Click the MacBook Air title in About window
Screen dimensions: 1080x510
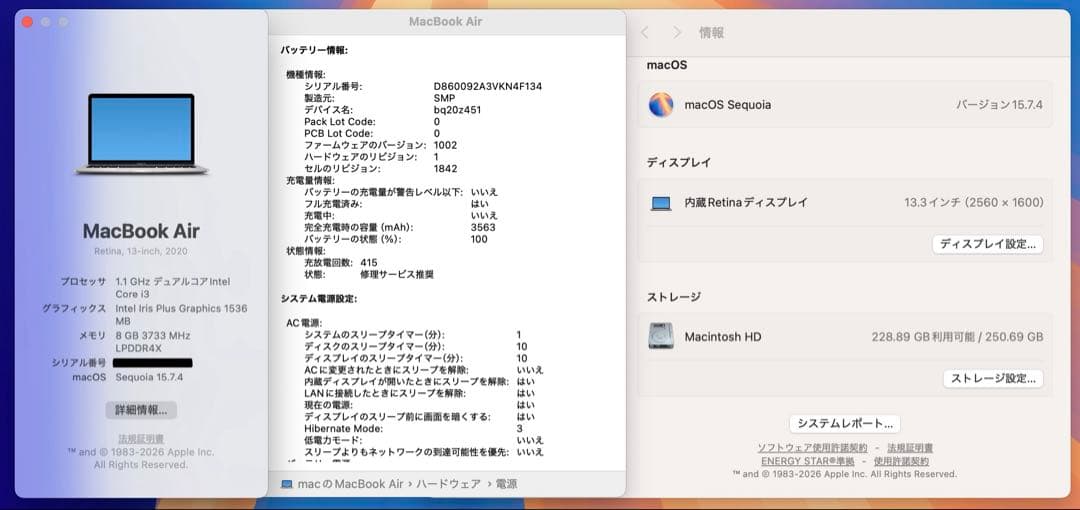tap(141, 231)
